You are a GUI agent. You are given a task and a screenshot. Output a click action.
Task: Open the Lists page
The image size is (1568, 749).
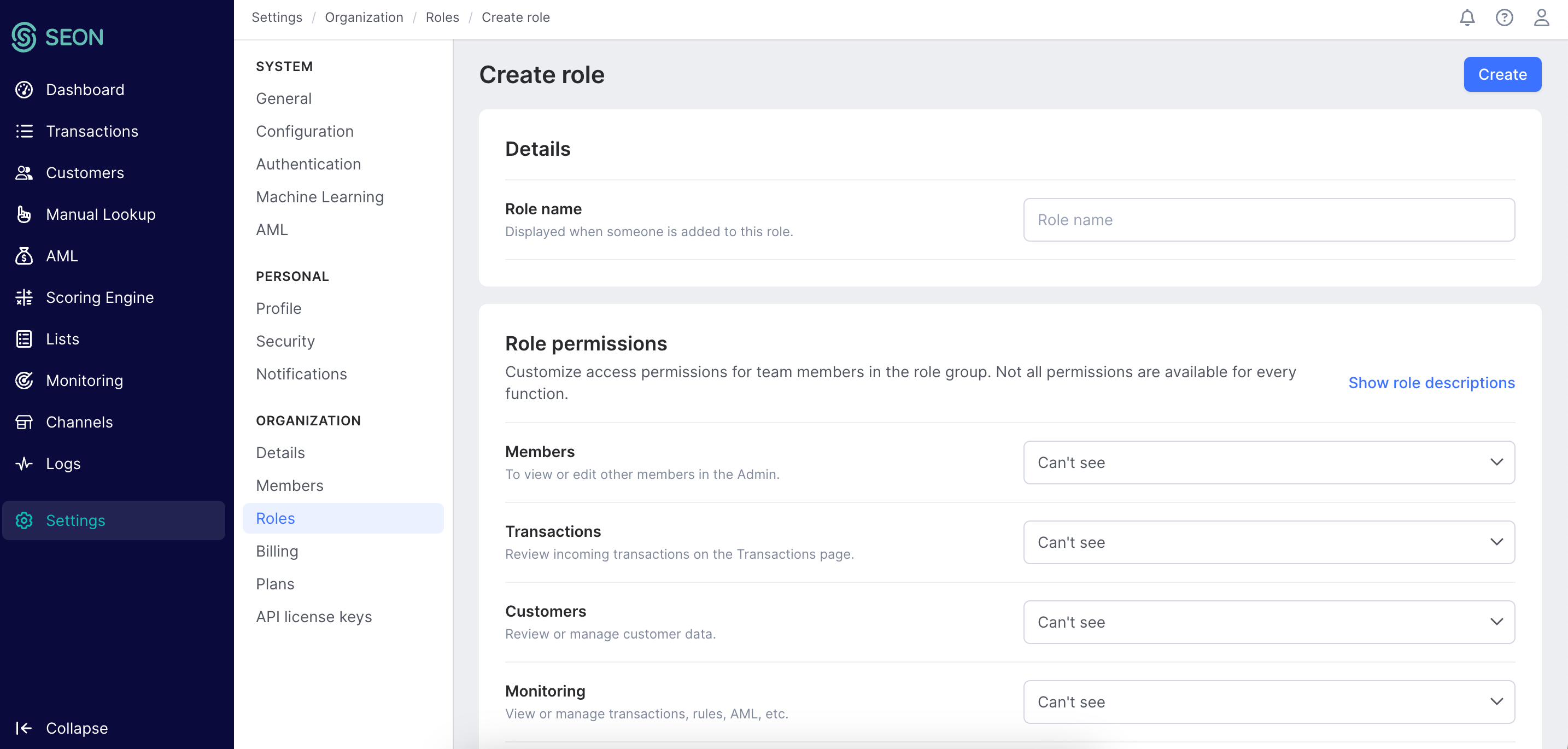[63, 339]
